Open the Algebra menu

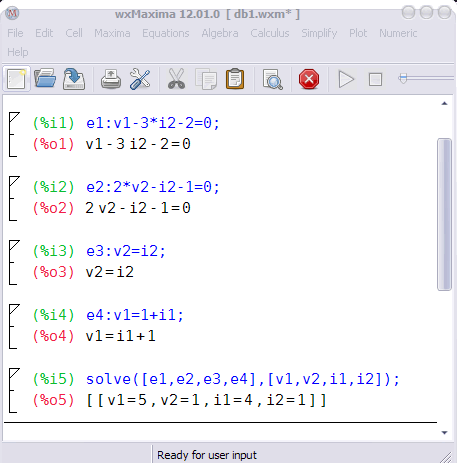[220, 33]
